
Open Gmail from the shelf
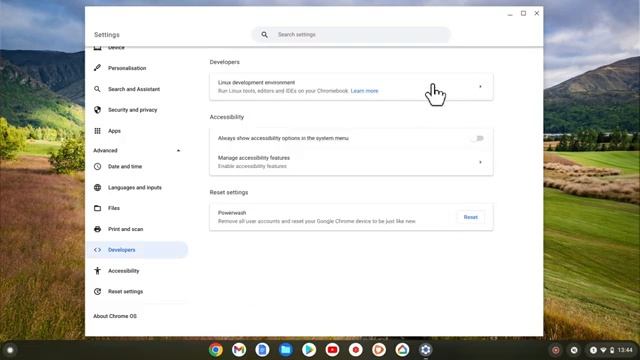tap(239, 350)
